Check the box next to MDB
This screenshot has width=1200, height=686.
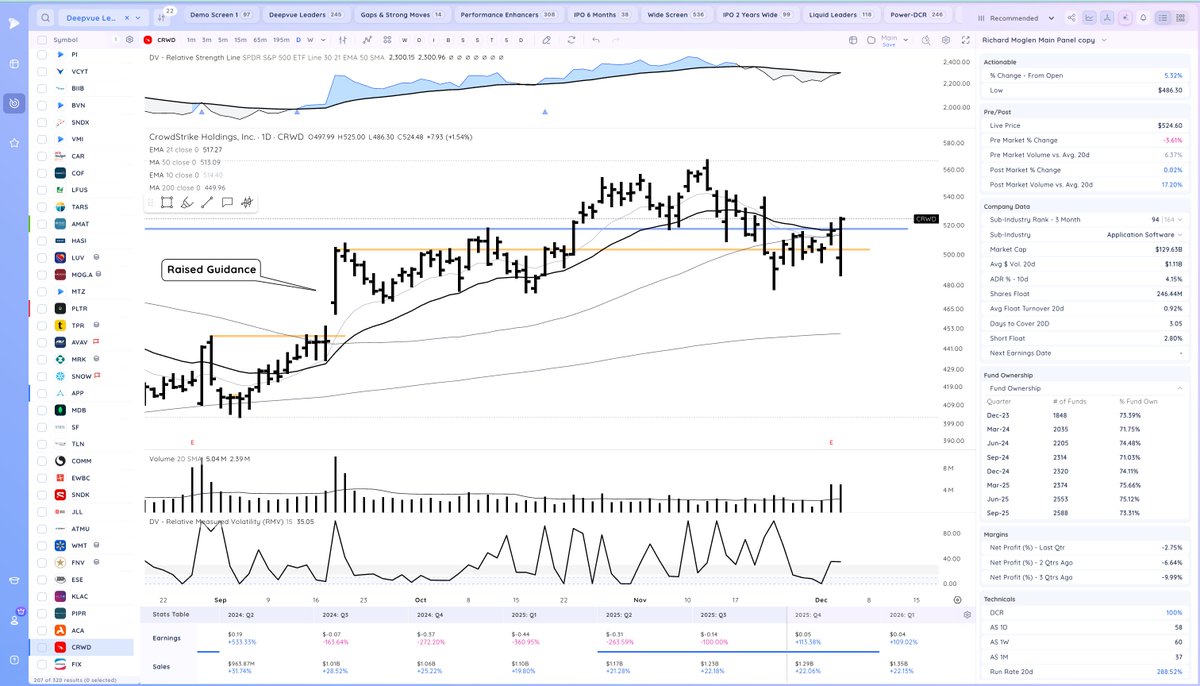pyautogui.click(x=42, y=410)
